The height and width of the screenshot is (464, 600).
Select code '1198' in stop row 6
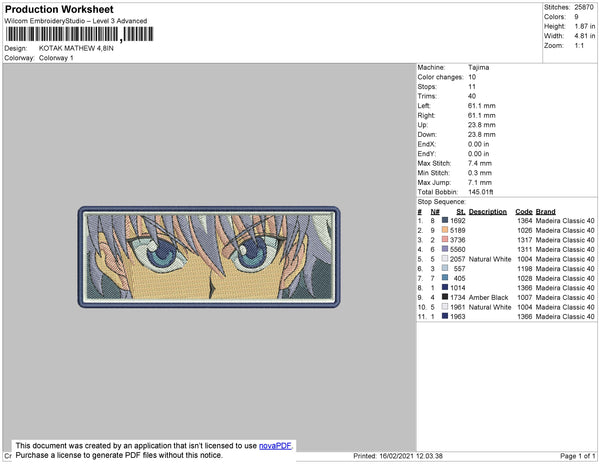pyautogui.click(x=525, y=269)
